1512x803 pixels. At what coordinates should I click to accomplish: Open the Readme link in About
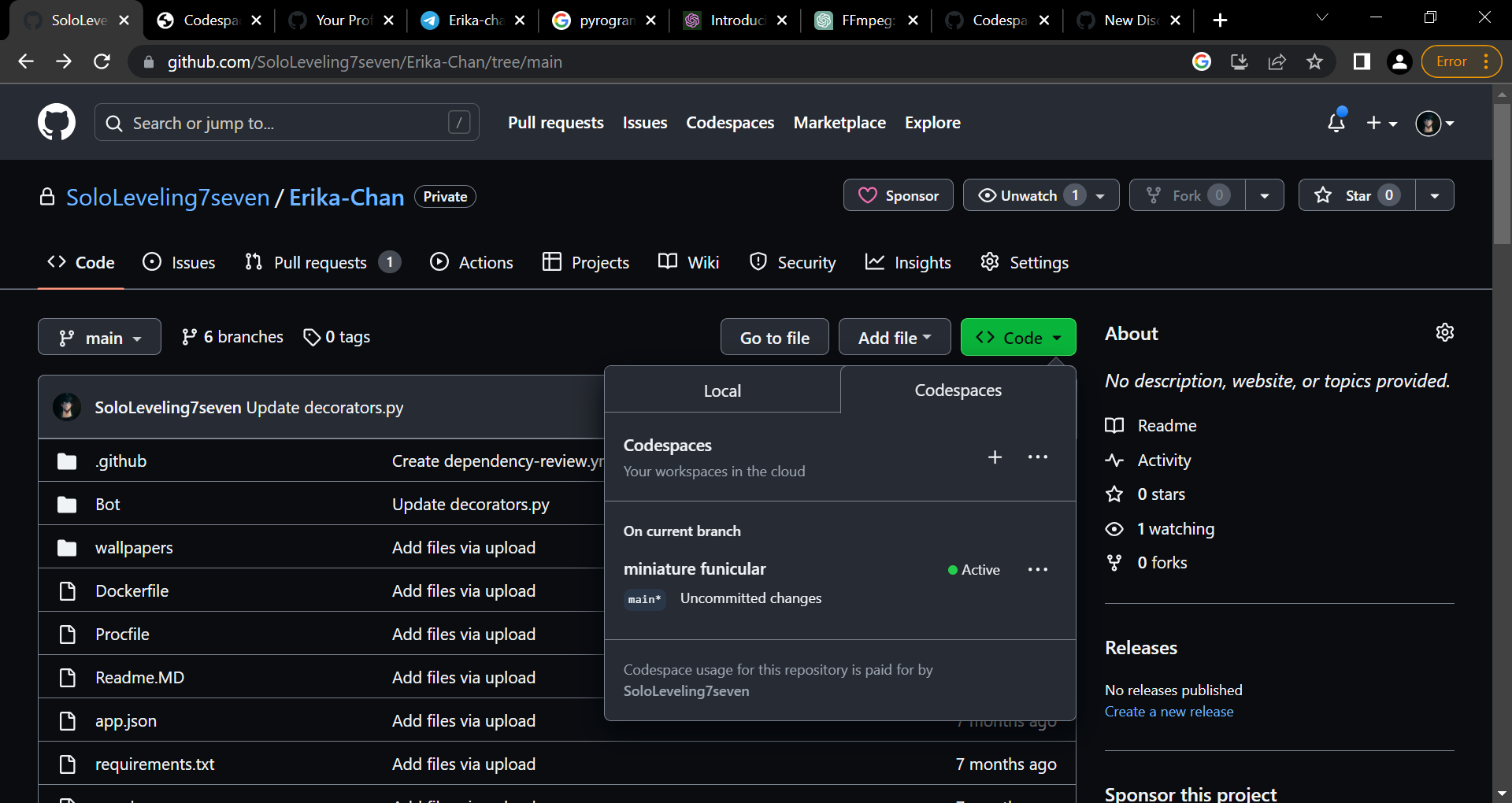(1151, 426)
